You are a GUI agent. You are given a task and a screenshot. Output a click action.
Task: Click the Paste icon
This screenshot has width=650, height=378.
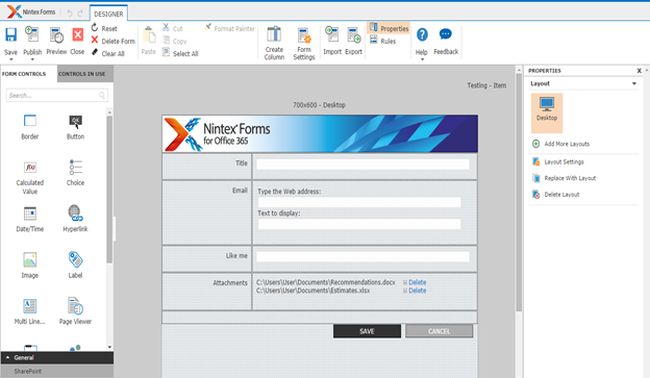tap(149, 36)
